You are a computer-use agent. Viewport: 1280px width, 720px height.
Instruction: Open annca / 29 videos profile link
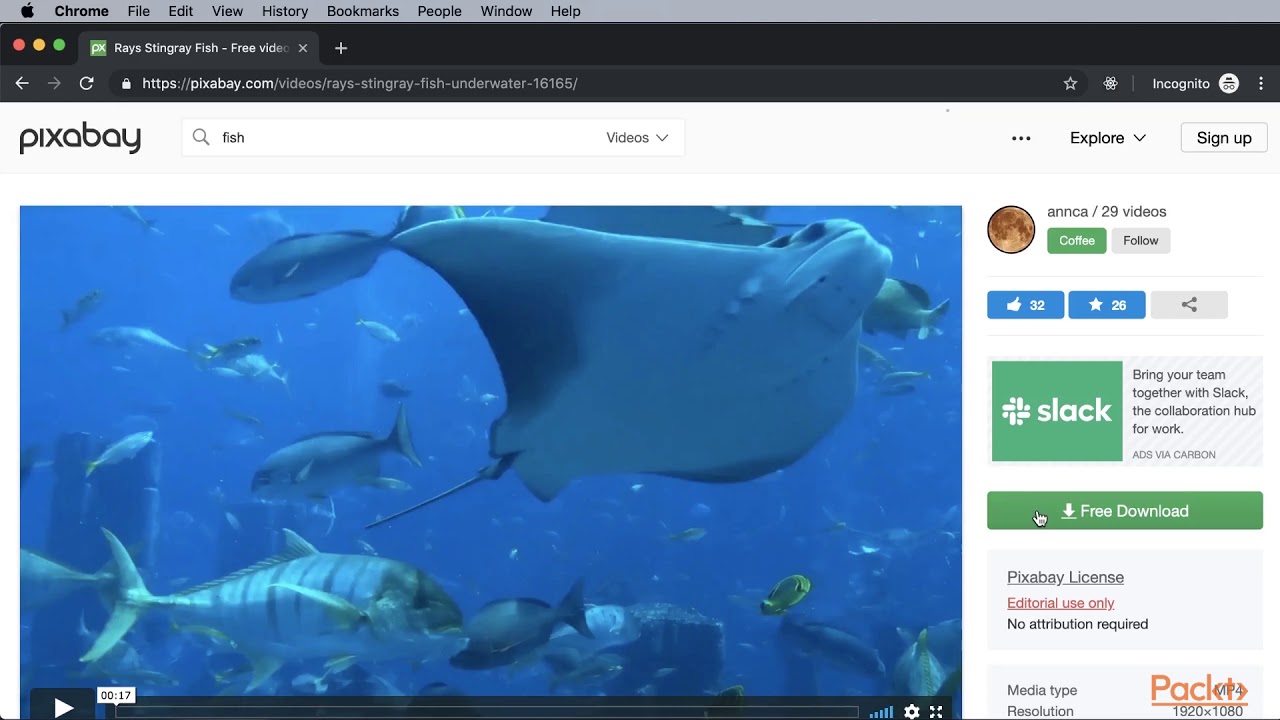(1107, 212)
